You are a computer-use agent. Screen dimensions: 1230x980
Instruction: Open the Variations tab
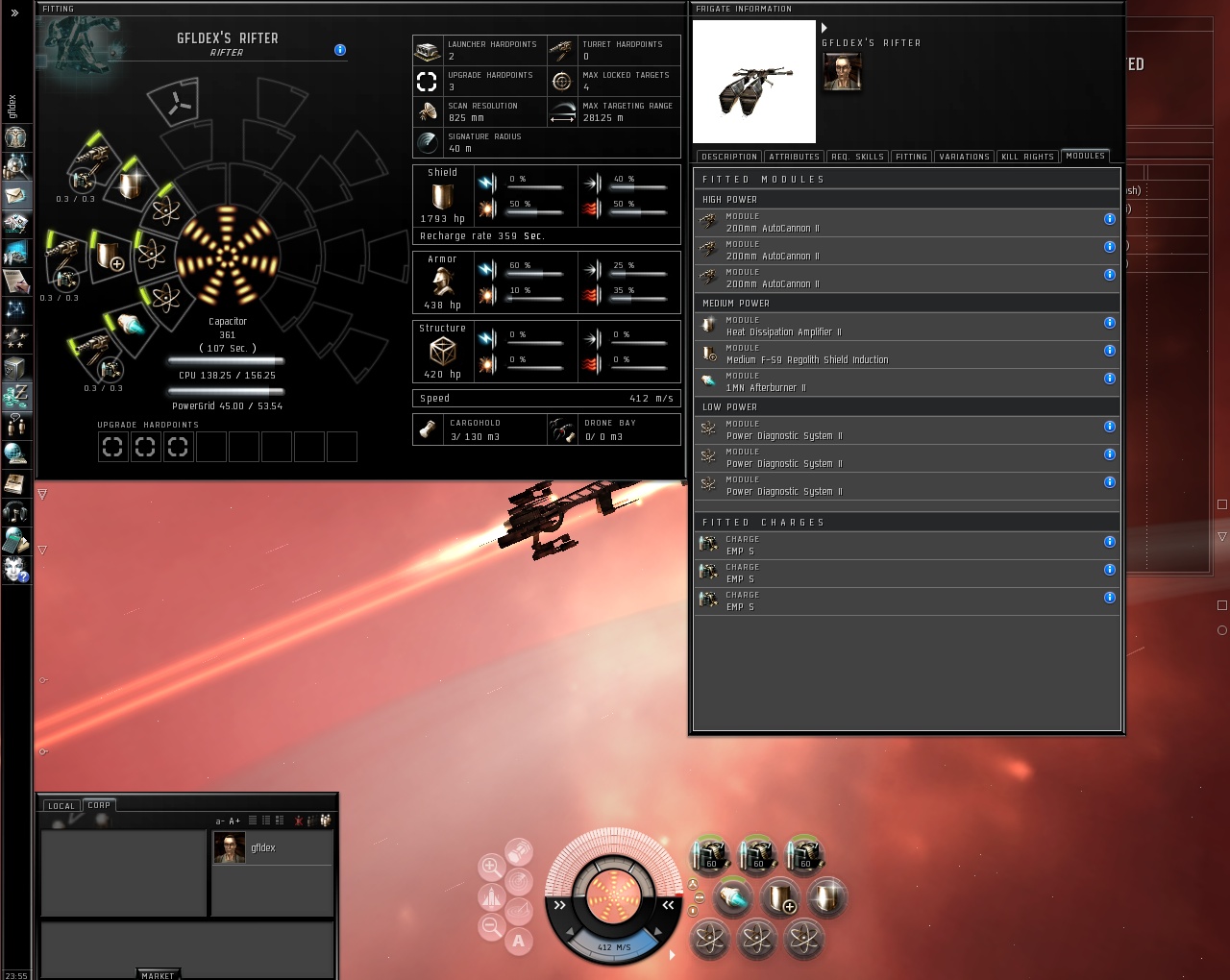[x=964, y=157]
